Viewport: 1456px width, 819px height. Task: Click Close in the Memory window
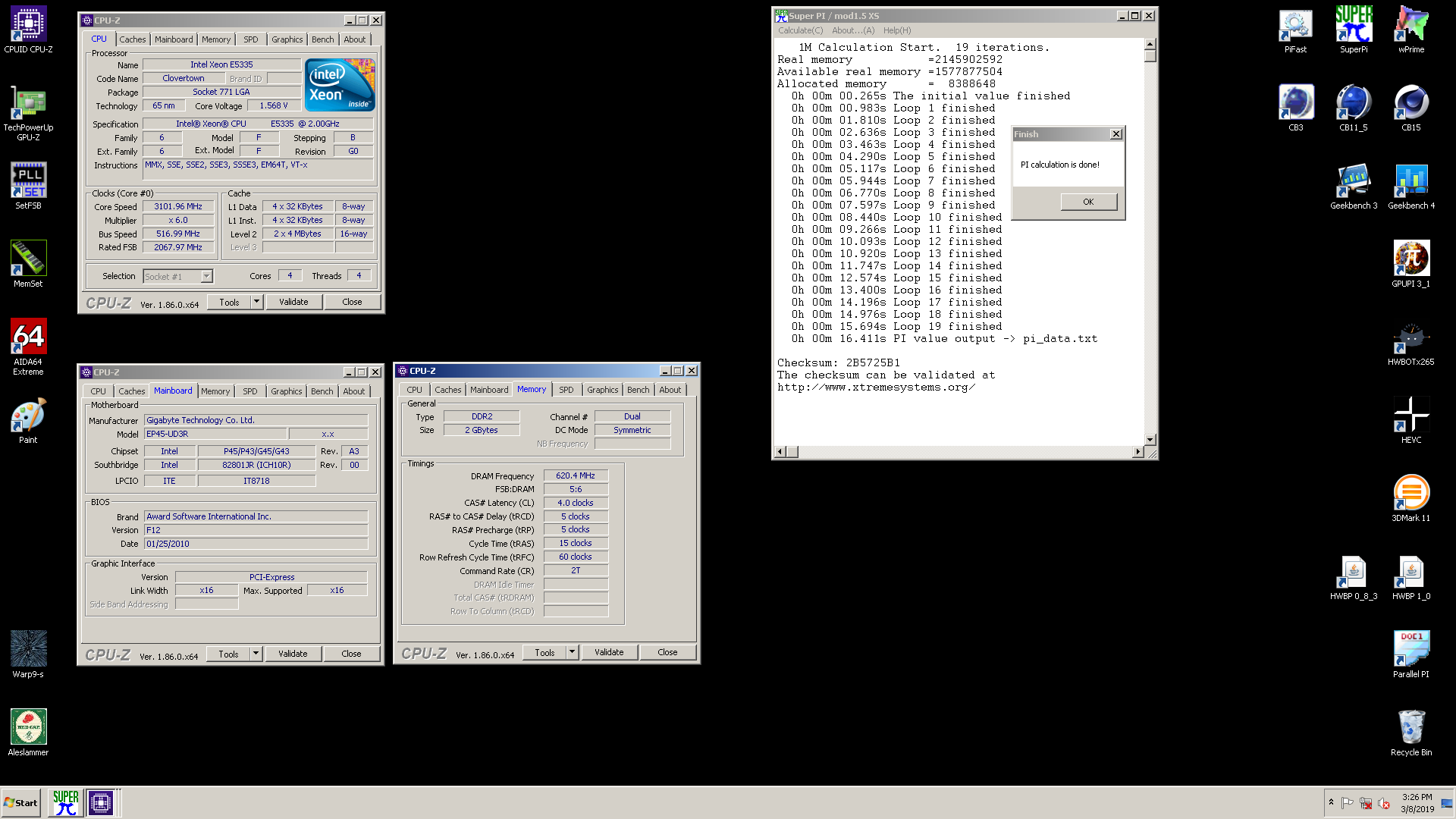point(667,652)
